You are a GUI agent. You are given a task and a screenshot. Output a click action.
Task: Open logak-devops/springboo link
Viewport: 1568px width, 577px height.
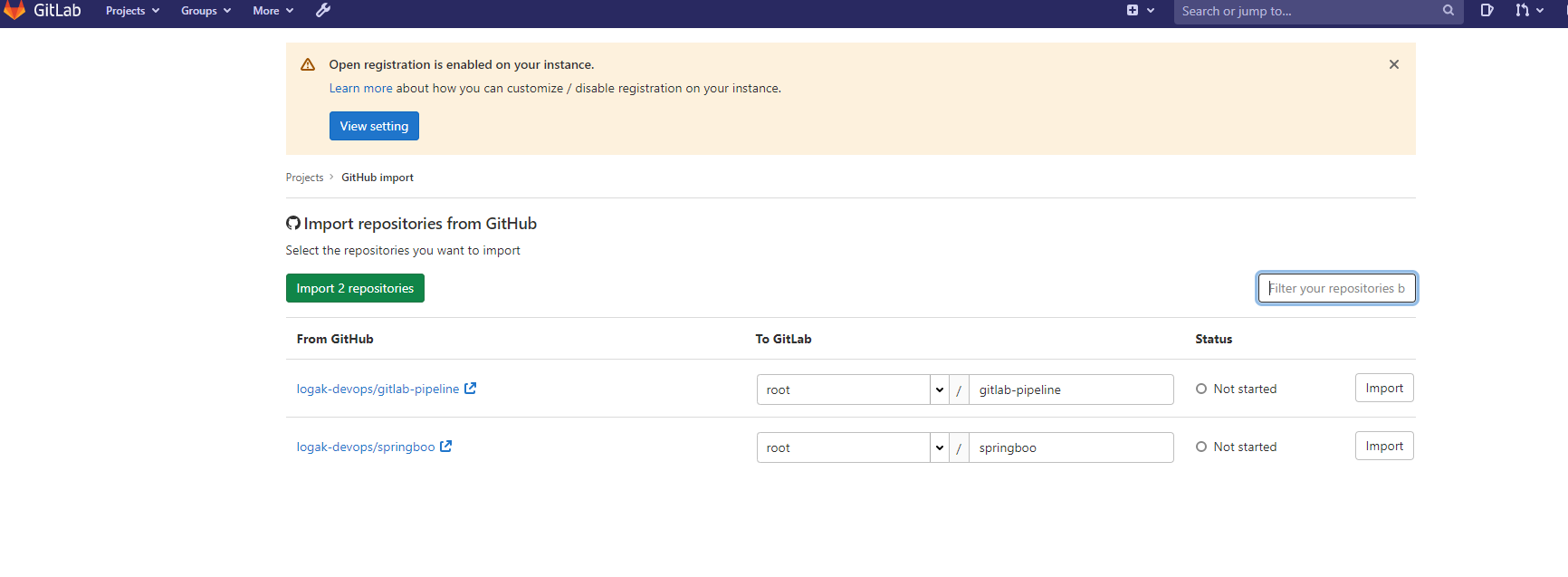366,447
